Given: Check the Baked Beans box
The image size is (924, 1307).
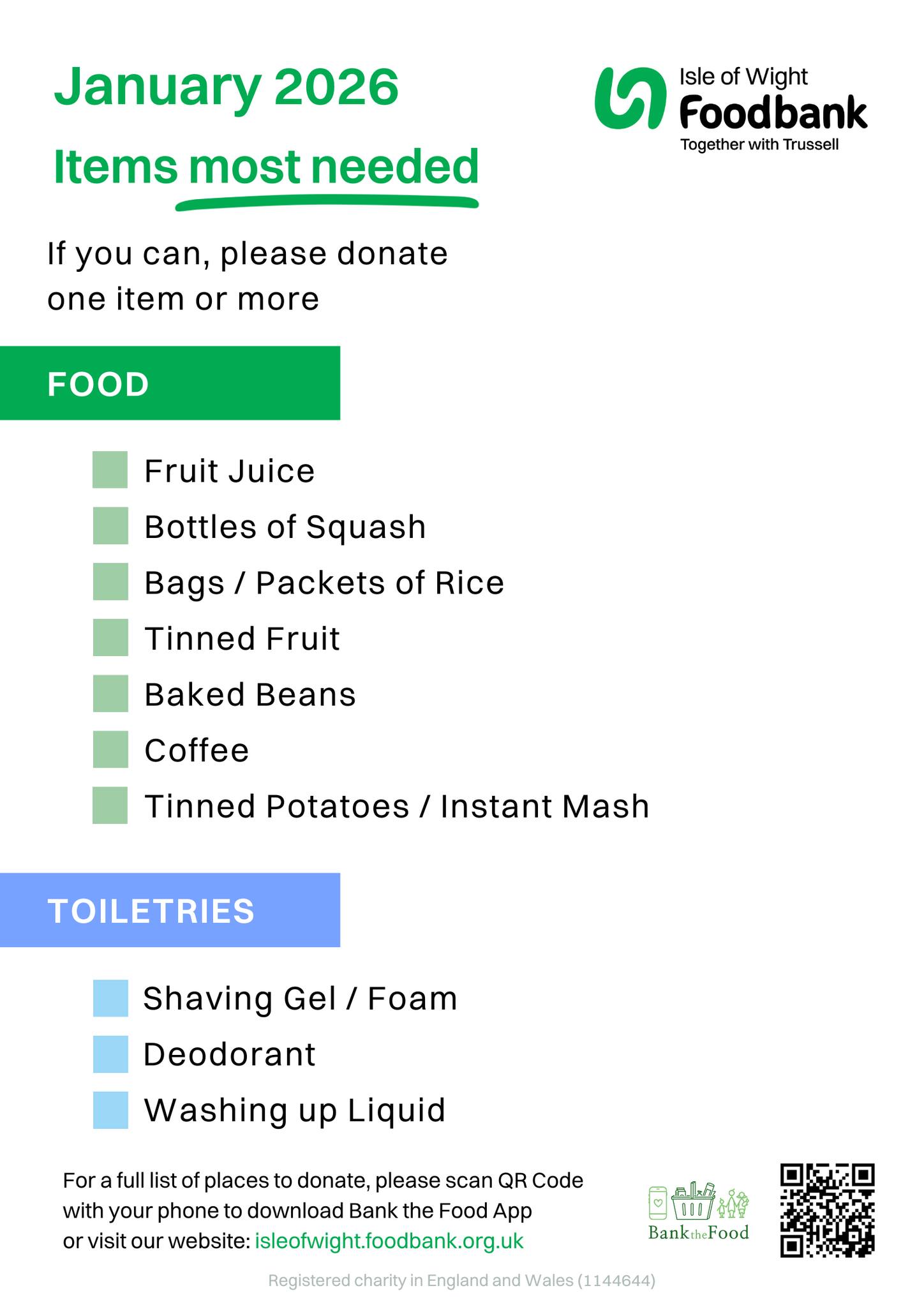Looking at the screenshot, I should (110, 694).
